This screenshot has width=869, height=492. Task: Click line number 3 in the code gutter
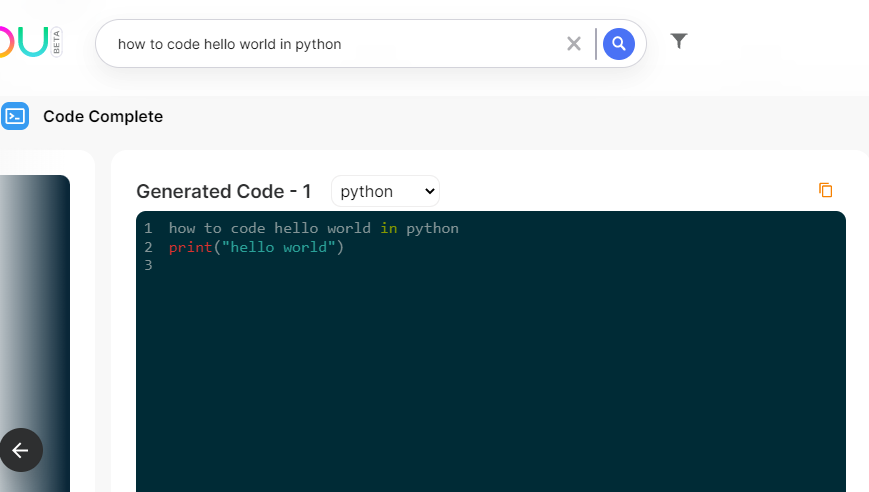pyautogui.click(x=148, y=265)
